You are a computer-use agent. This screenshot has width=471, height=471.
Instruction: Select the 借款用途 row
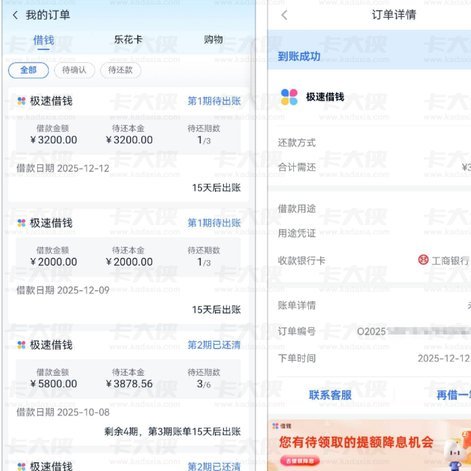pyautogui.click(x=369, y=209)
